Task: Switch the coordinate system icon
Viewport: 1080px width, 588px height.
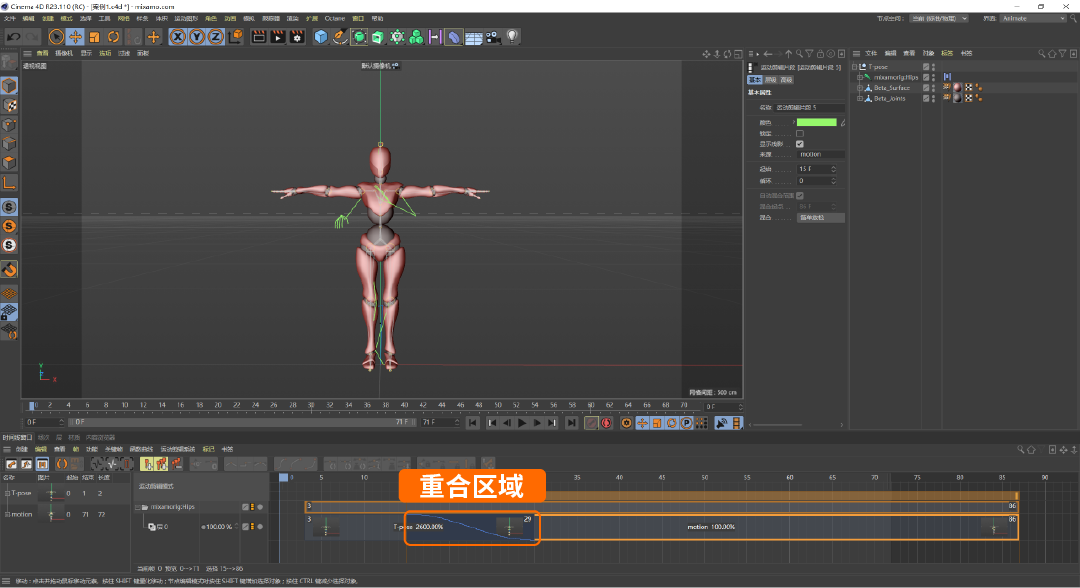Action: tap(235, 36)
